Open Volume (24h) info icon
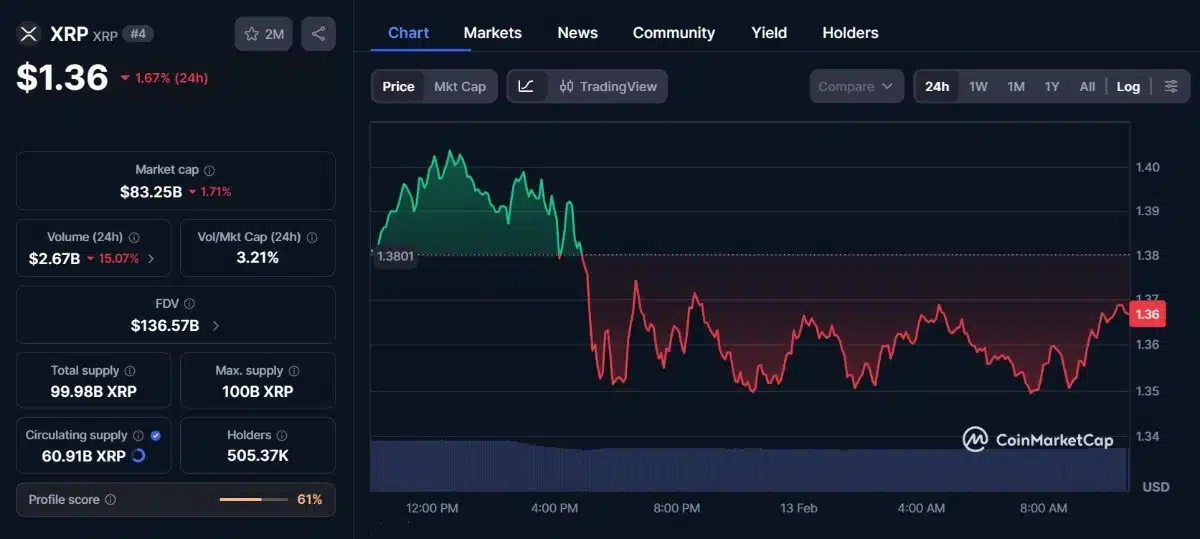1200x539 pixels. (134, 237)
